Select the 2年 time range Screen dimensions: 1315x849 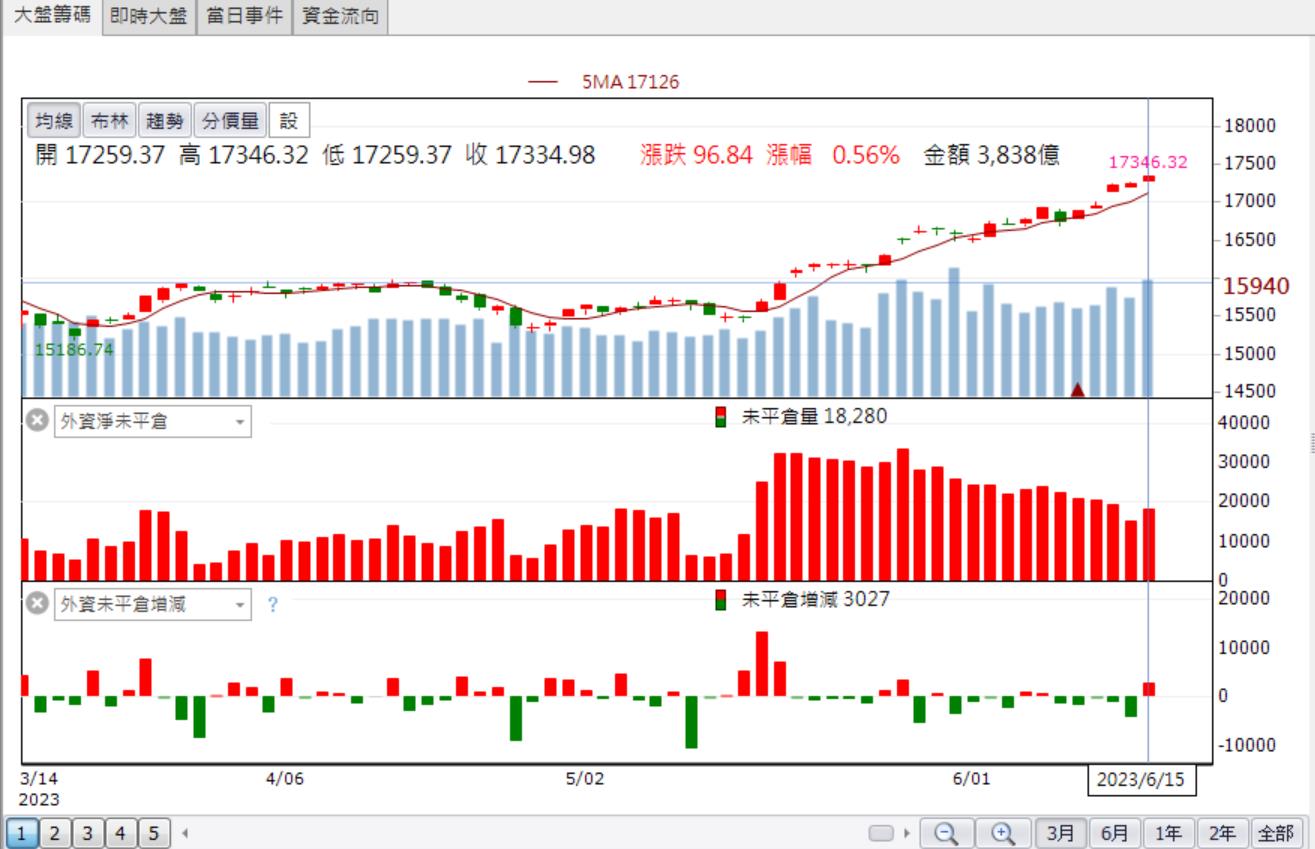click(1221, 832)
